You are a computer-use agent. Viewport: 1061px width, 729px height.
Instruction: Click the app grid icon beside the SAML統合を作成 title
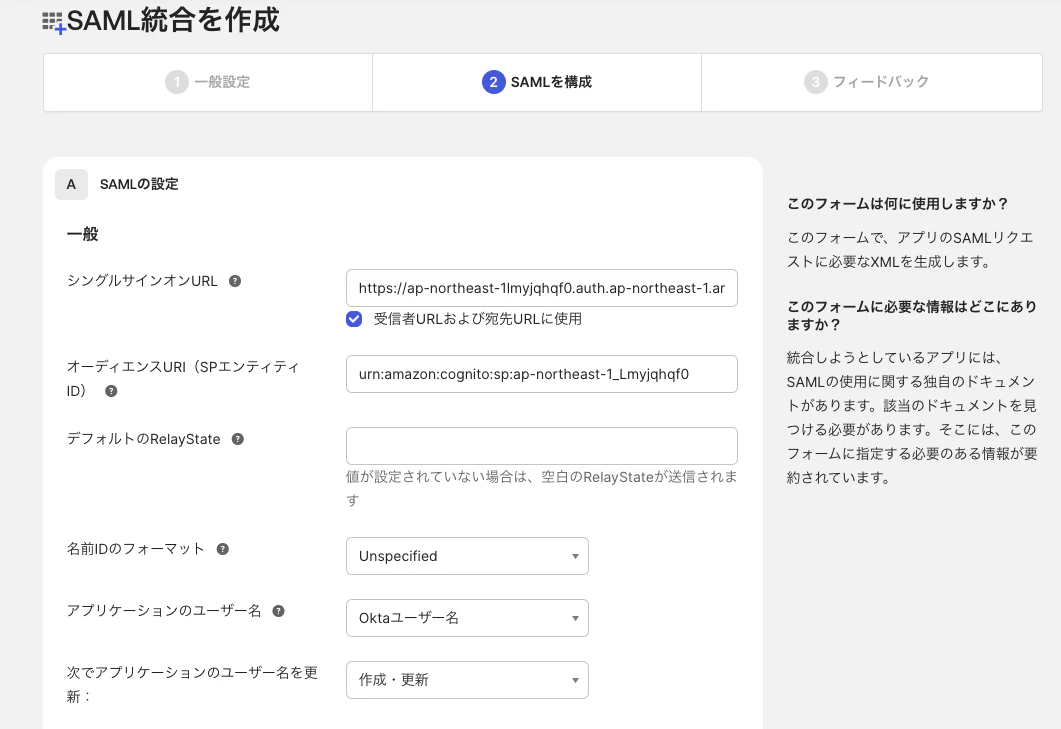52,21
